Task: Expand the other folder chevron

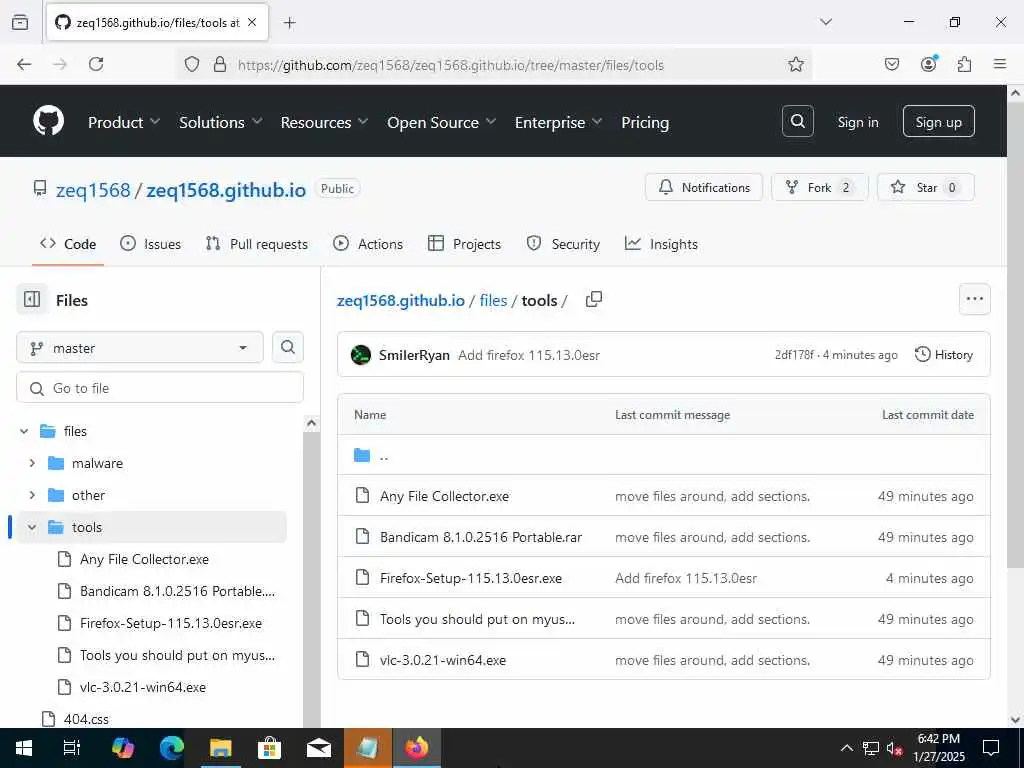Action: 32,495
